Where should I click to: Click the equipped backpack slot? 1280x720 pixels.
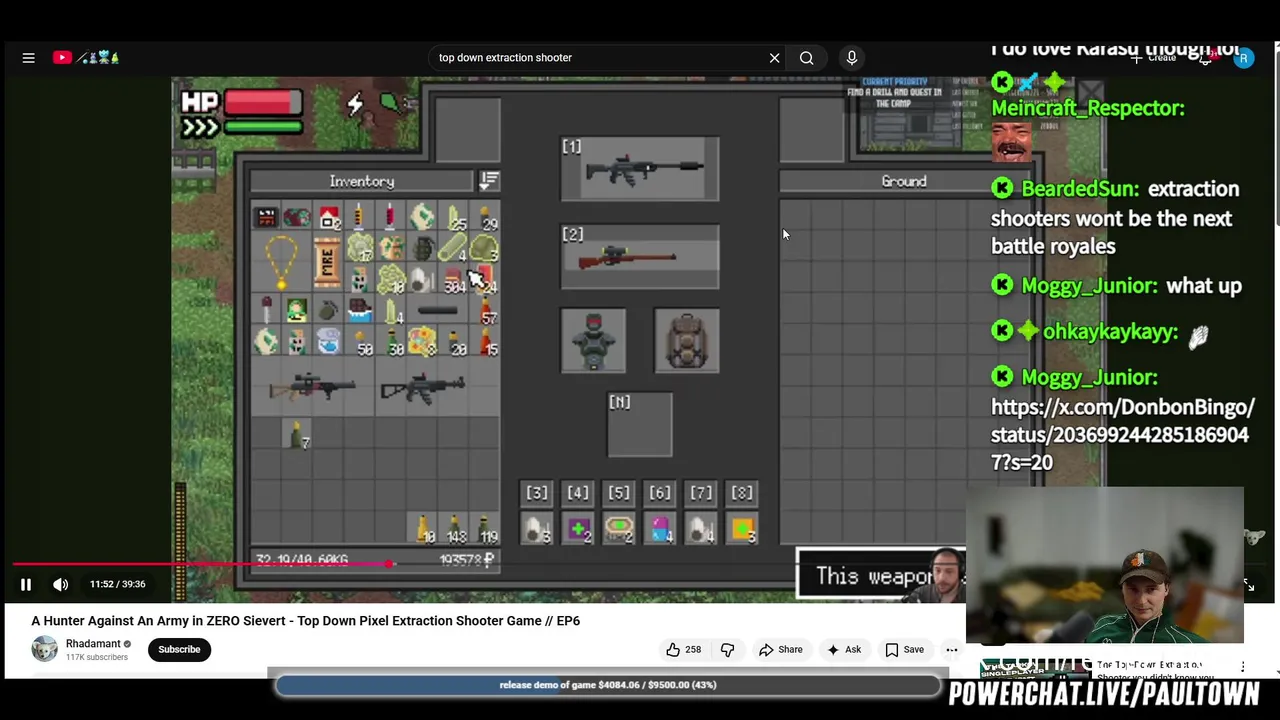(x=687, y=340)
